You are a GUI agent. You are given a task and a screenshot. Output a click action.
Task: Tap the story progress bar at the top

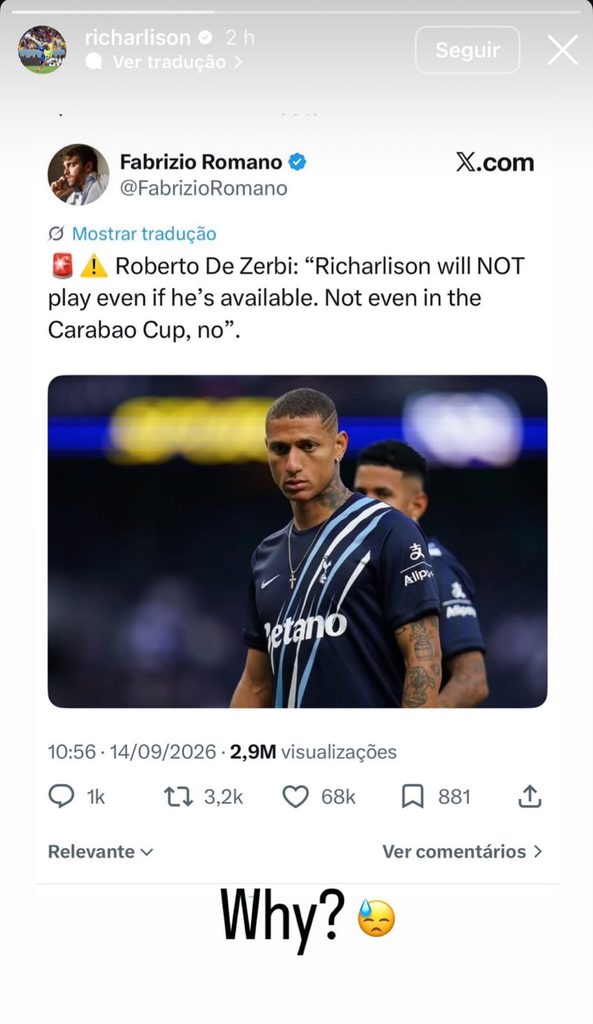pos(296,12)
